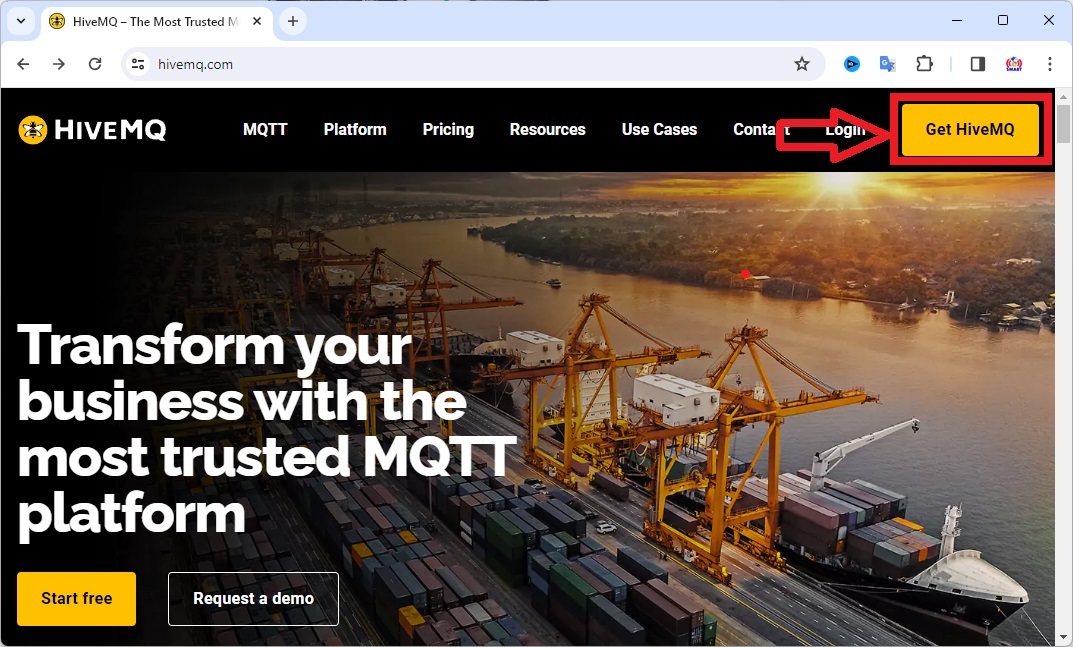Click the blue play-button extension icon
Screen dimensions: 1073x647
[851, 64]
